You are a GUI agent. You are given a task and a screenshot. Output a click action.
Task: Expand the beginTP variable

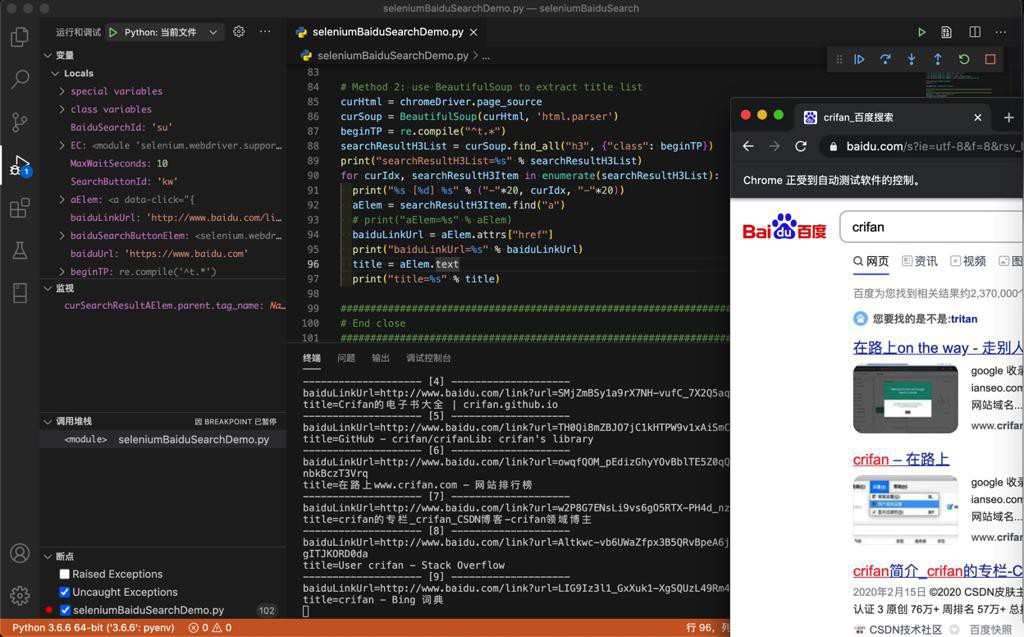pyautogui.click(x=62, y=271)
